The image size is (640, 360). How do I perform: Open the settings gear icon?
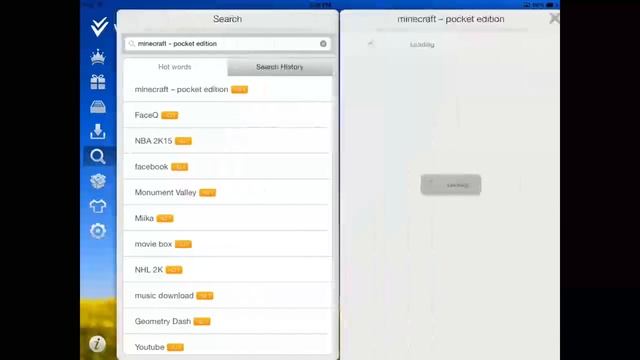click(98, 231)
